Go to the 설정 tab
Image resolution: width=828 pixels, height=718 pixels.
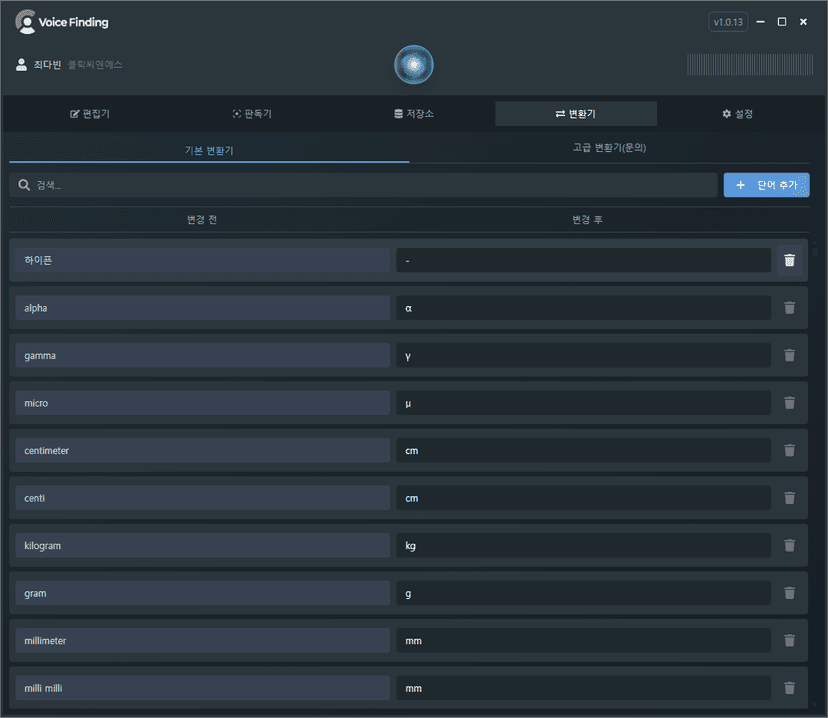pos(737,114)
